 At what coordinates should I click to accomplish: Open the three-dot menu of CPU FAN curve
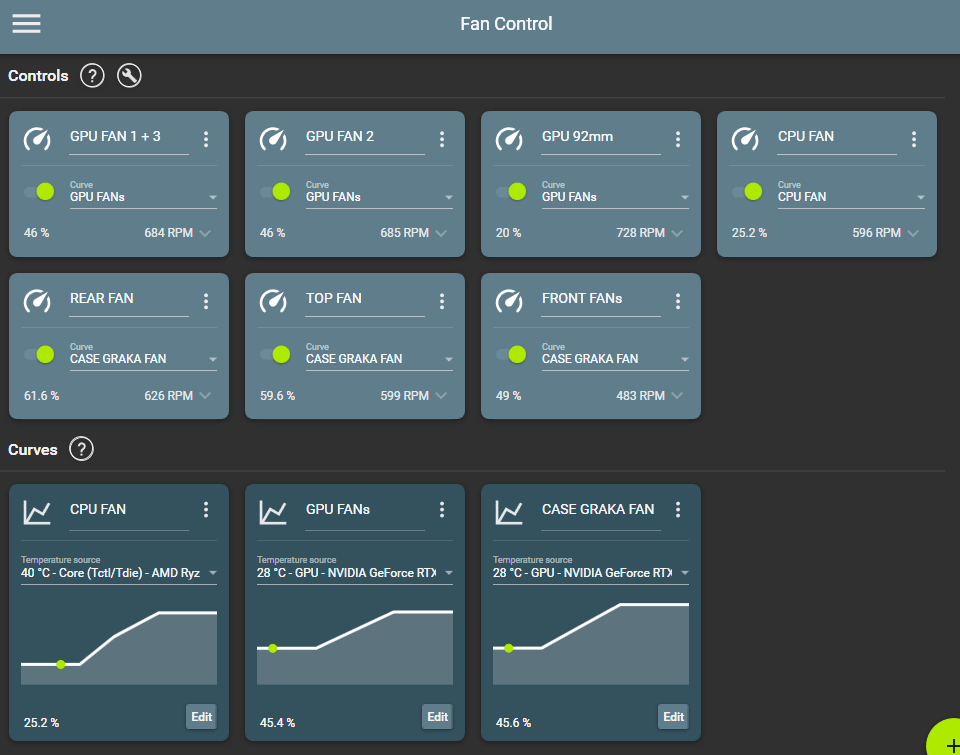pos(206,509)
